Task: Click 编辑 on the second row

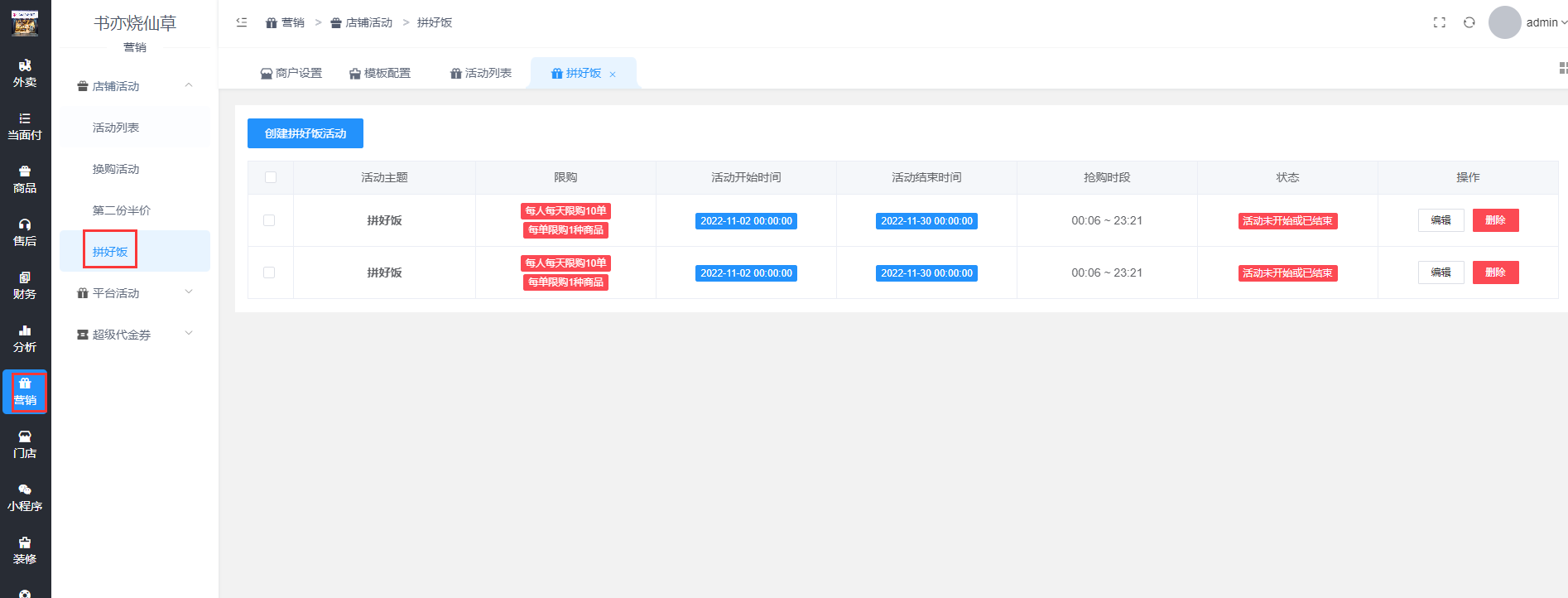Action: 1441,272
